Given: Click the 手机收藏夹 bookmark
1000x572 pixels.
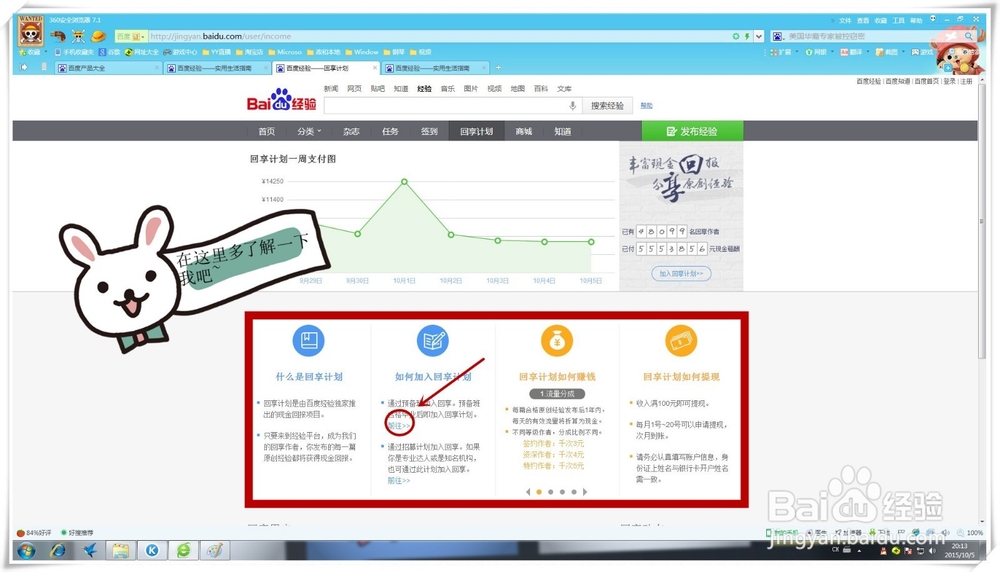Looking at the screenshot, I should click(x=74, y=52).
